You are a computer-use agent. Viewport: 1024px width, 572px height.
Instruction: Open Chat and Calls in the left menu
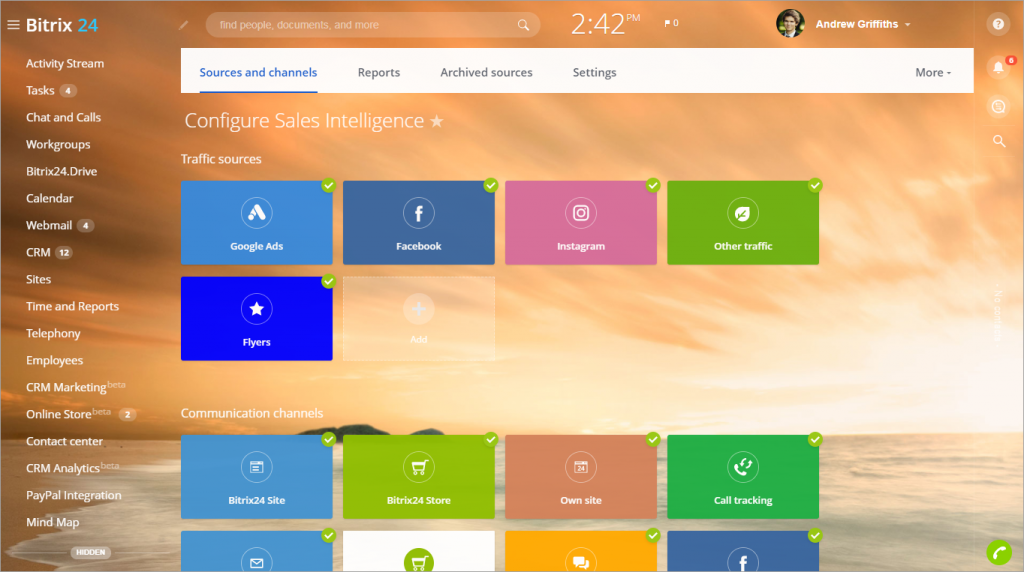point(63,118)
